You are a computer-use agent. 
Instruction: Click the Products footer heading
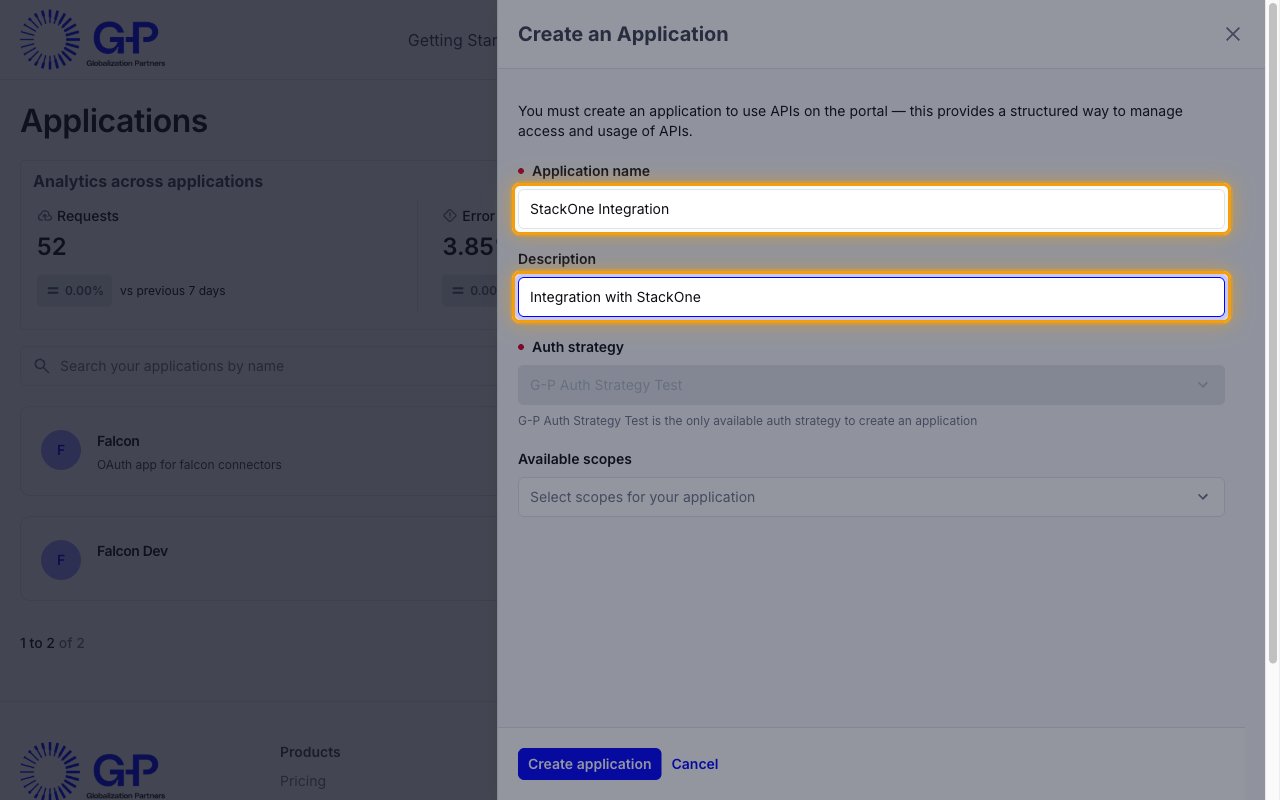pyautogui.click(x=310, y=752)
